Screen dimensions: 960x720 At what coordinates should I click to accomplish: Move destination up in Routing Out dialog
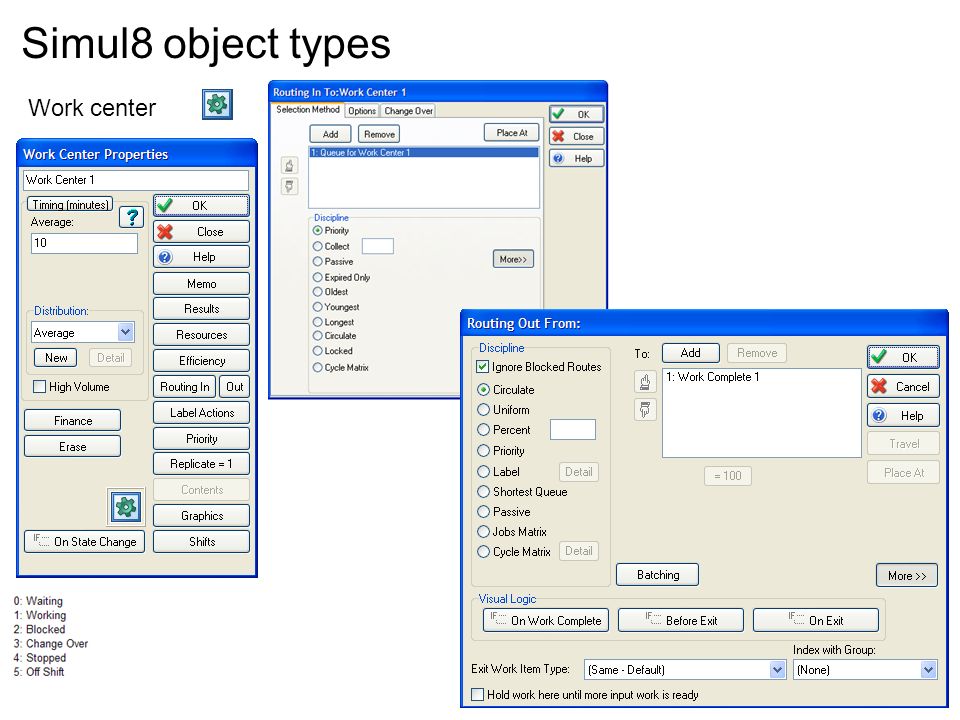[645, 382]
